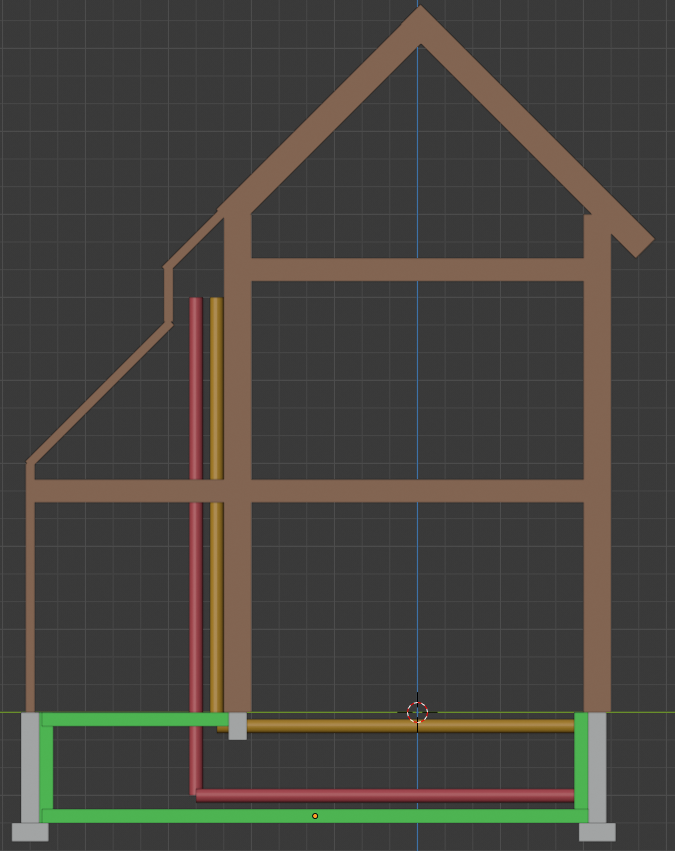675x851 pixels.
Task: Select the horizontal red pipe near bottom
Action: (385, 796)
